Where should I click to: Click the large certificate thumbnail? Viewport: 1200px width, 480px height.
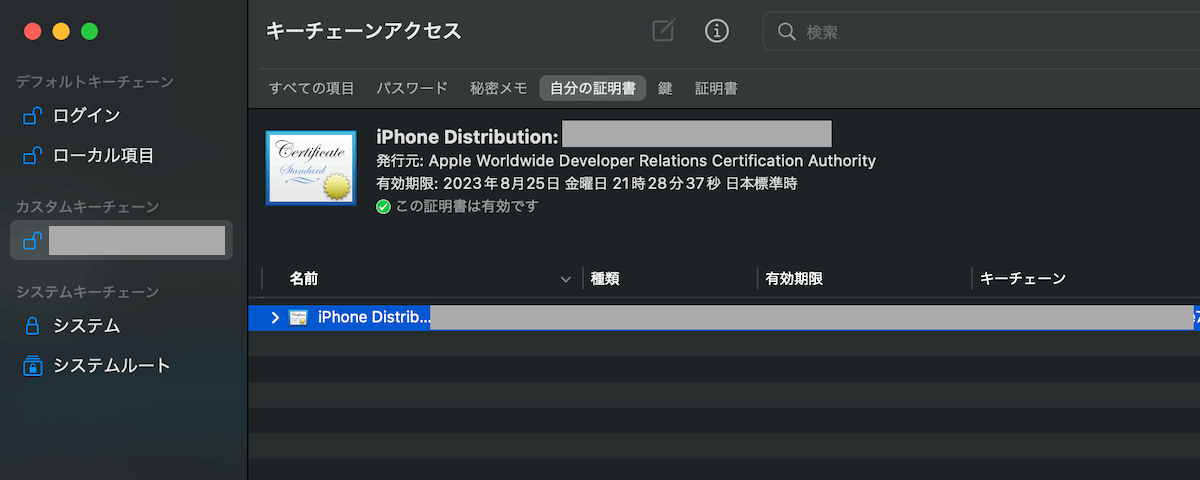tap(311, 168)
